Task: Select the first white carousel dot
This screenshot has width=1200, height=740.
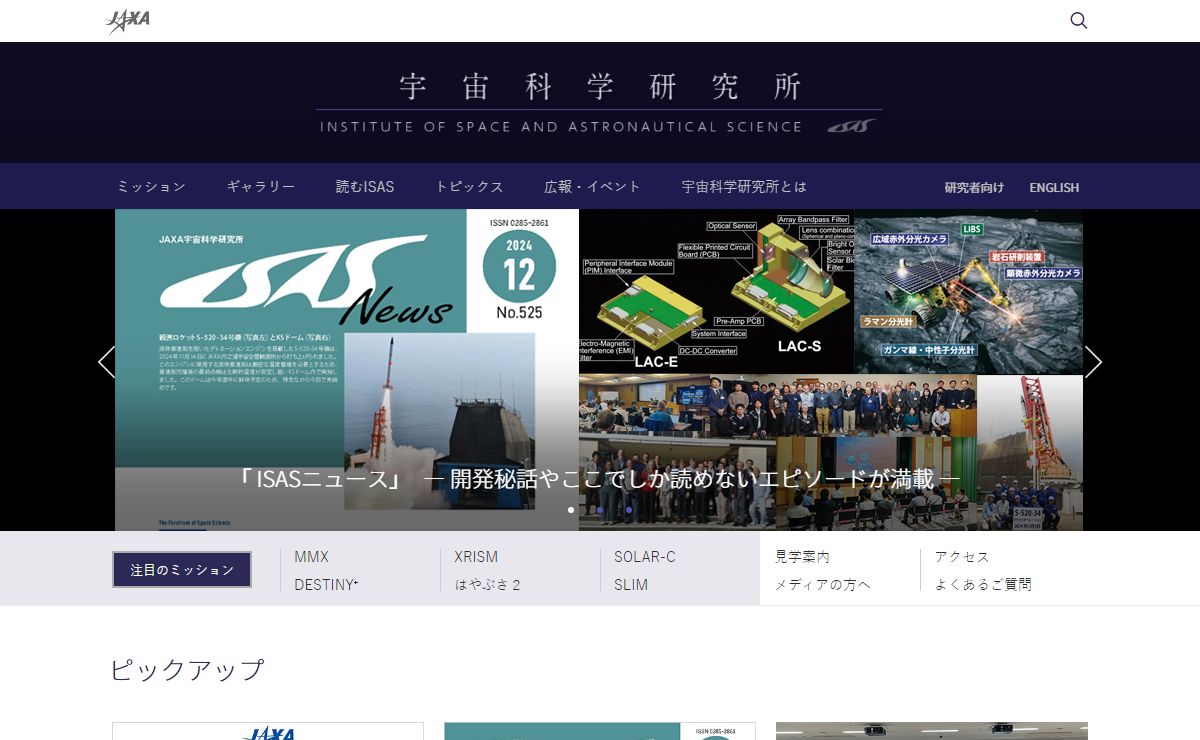Action: pyautogui.click(x=571, y=510)
